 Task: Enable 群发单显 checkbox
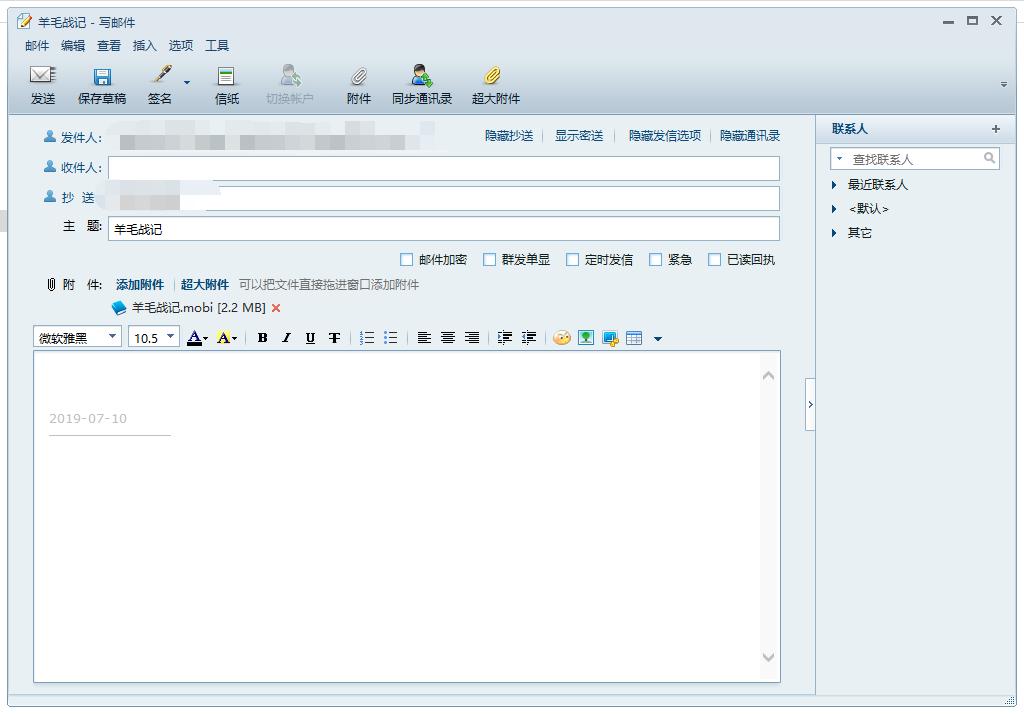pos(489,260)
